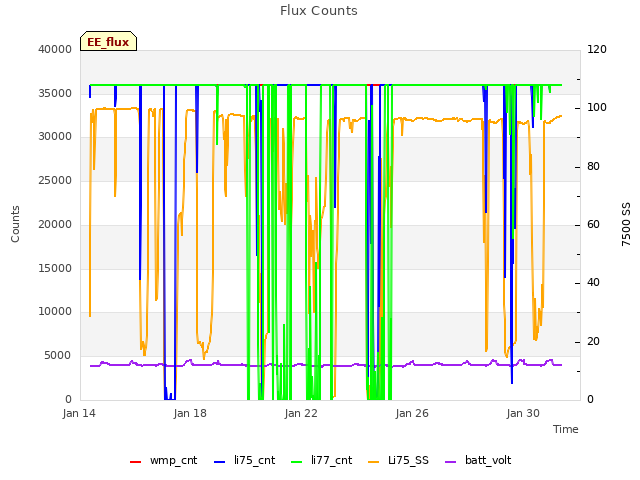Click the Time x-axis label
The image size is (640, 480).
click(566, 429)
